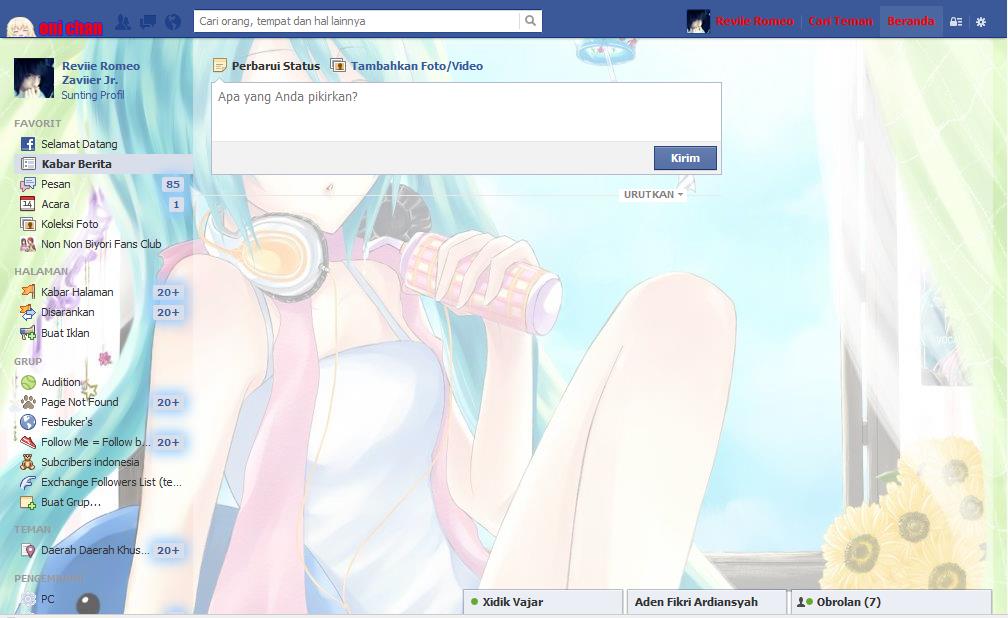Click the top bar profile thumbnail
The height and width of the screenshot is (618, 1008).
tap(698, 21)
